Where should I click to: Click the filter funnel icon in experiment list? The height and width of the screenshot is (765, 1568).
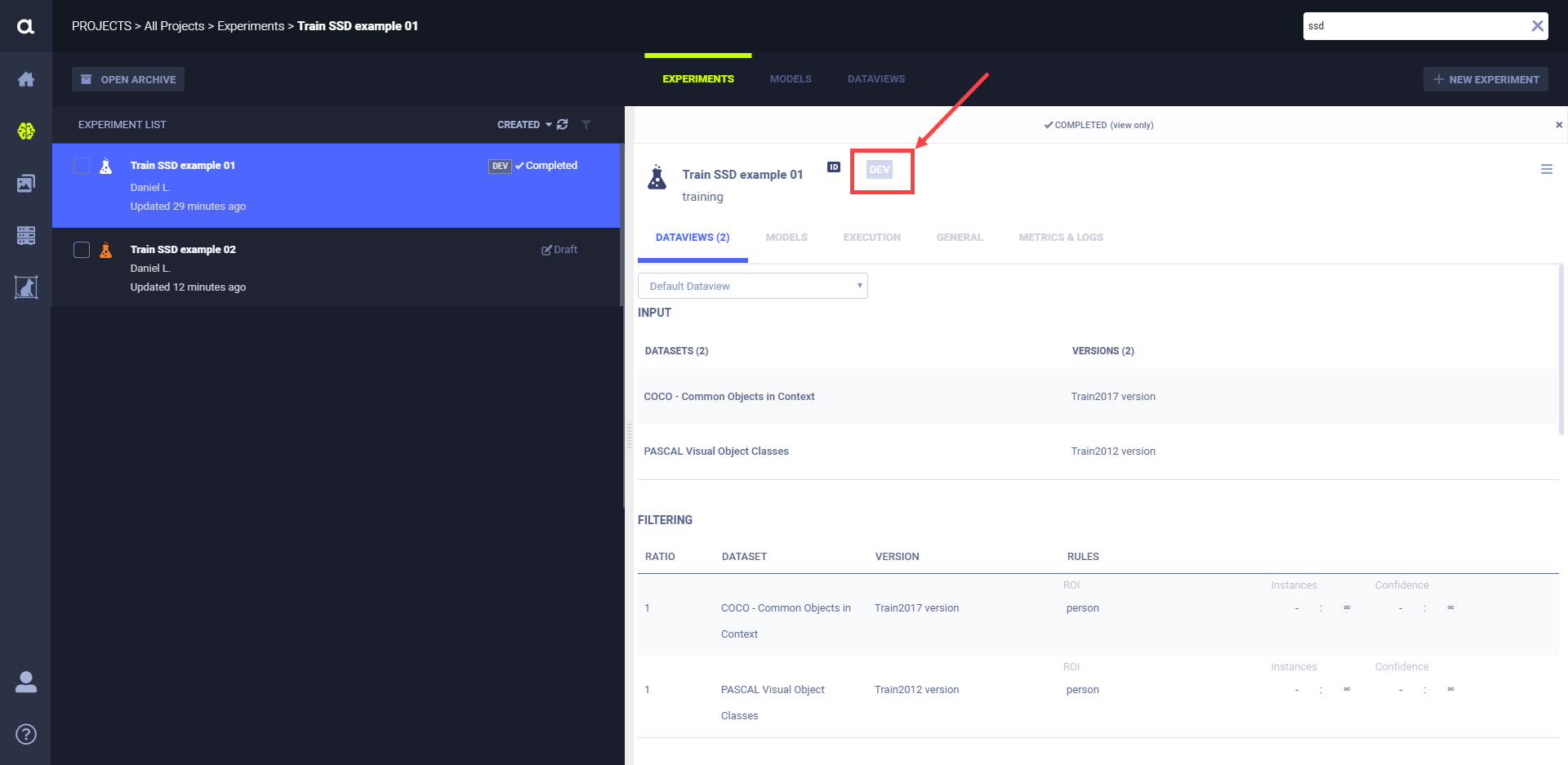586,125
